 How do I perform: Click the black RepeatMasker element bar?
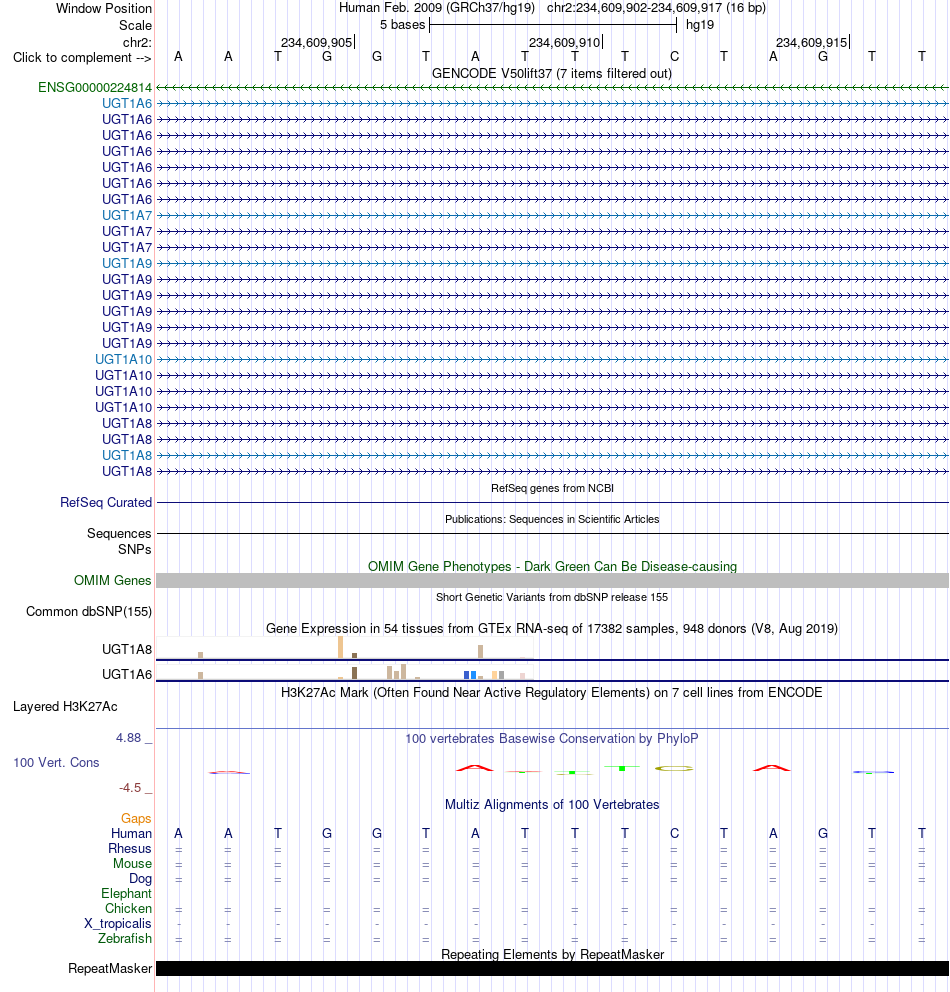click(552, 969)
